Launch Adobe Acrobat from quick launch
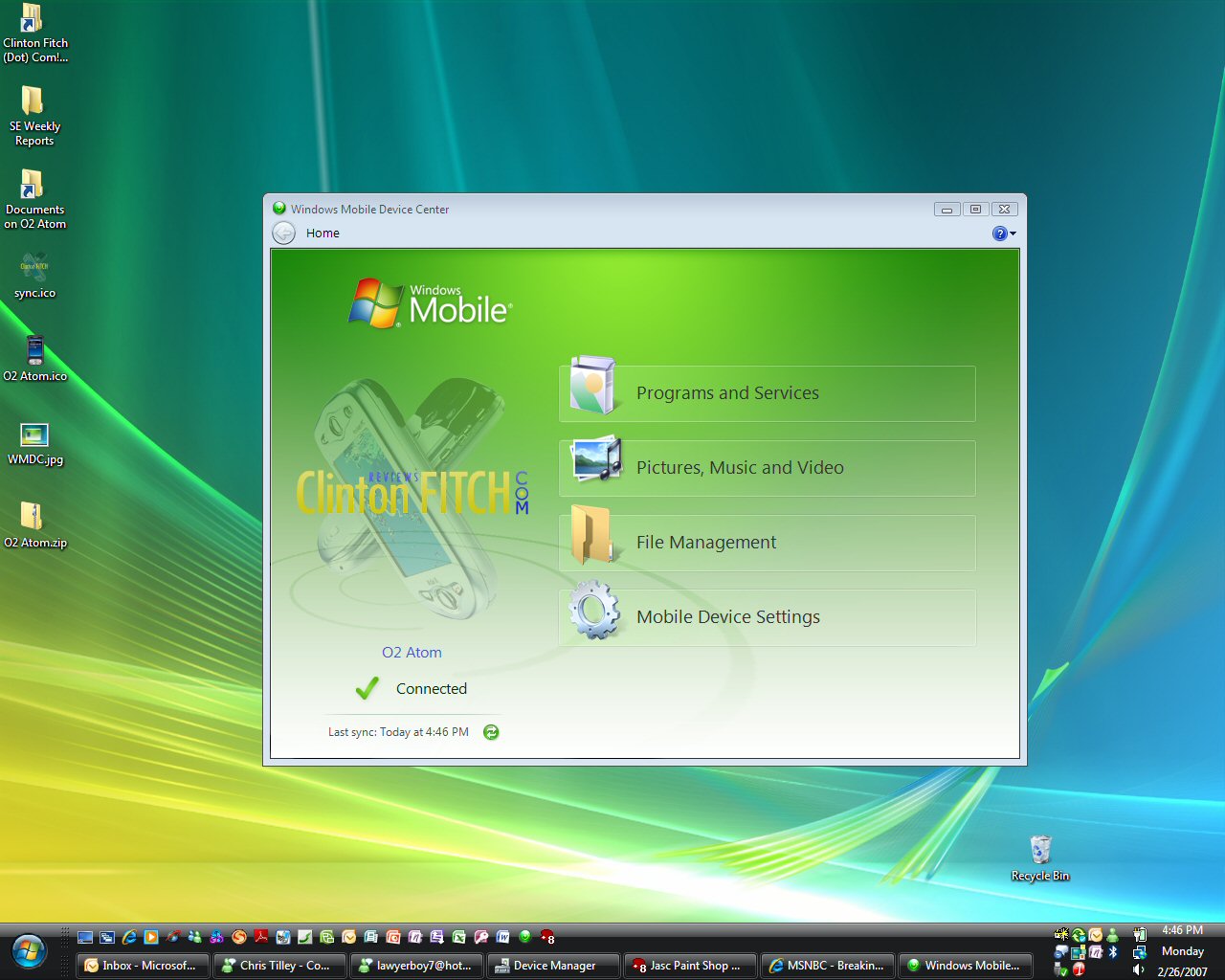1225x980 pixels. (x=260, y=938)
